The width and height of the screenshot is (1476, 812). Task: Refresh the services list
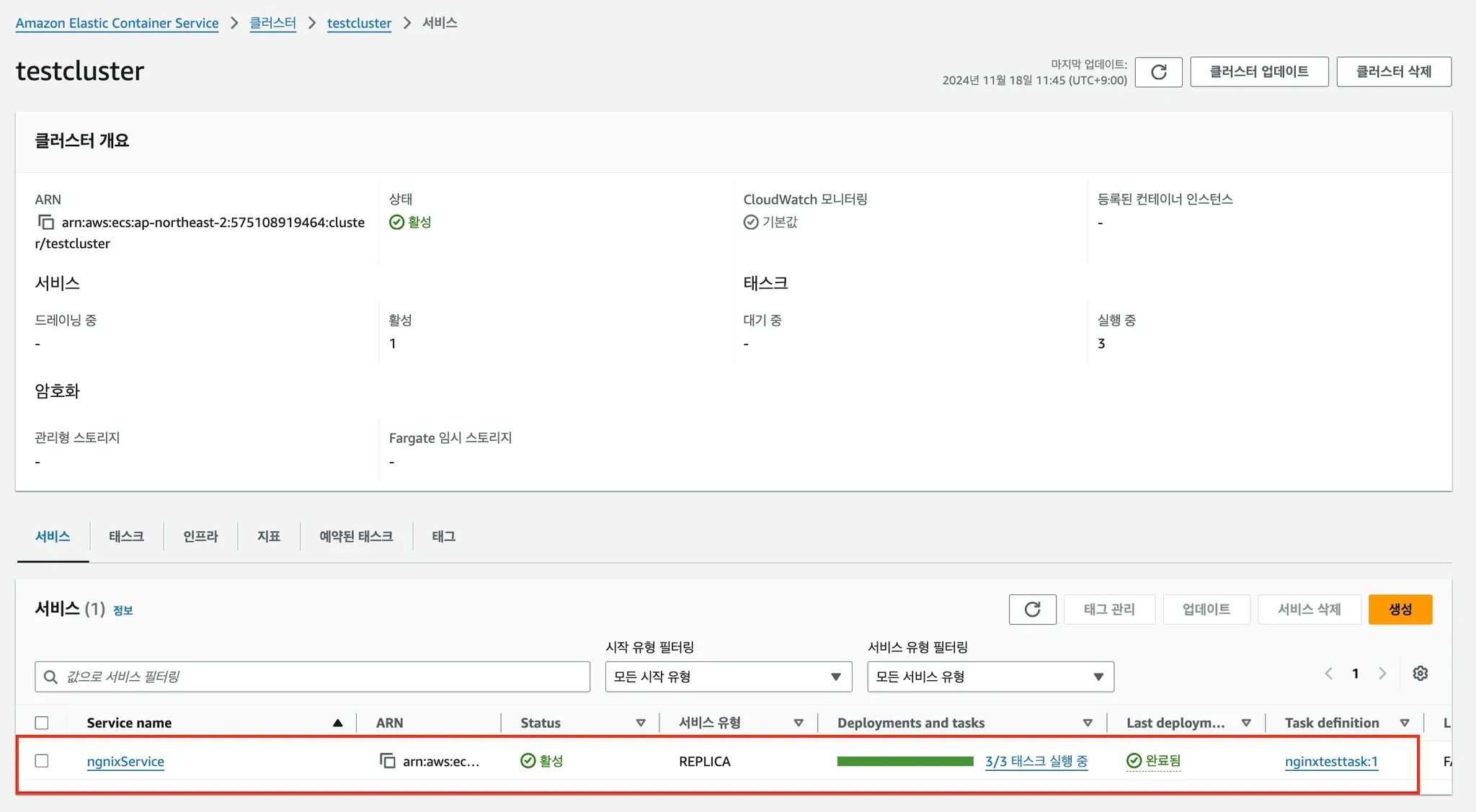tap(1032, 610)
